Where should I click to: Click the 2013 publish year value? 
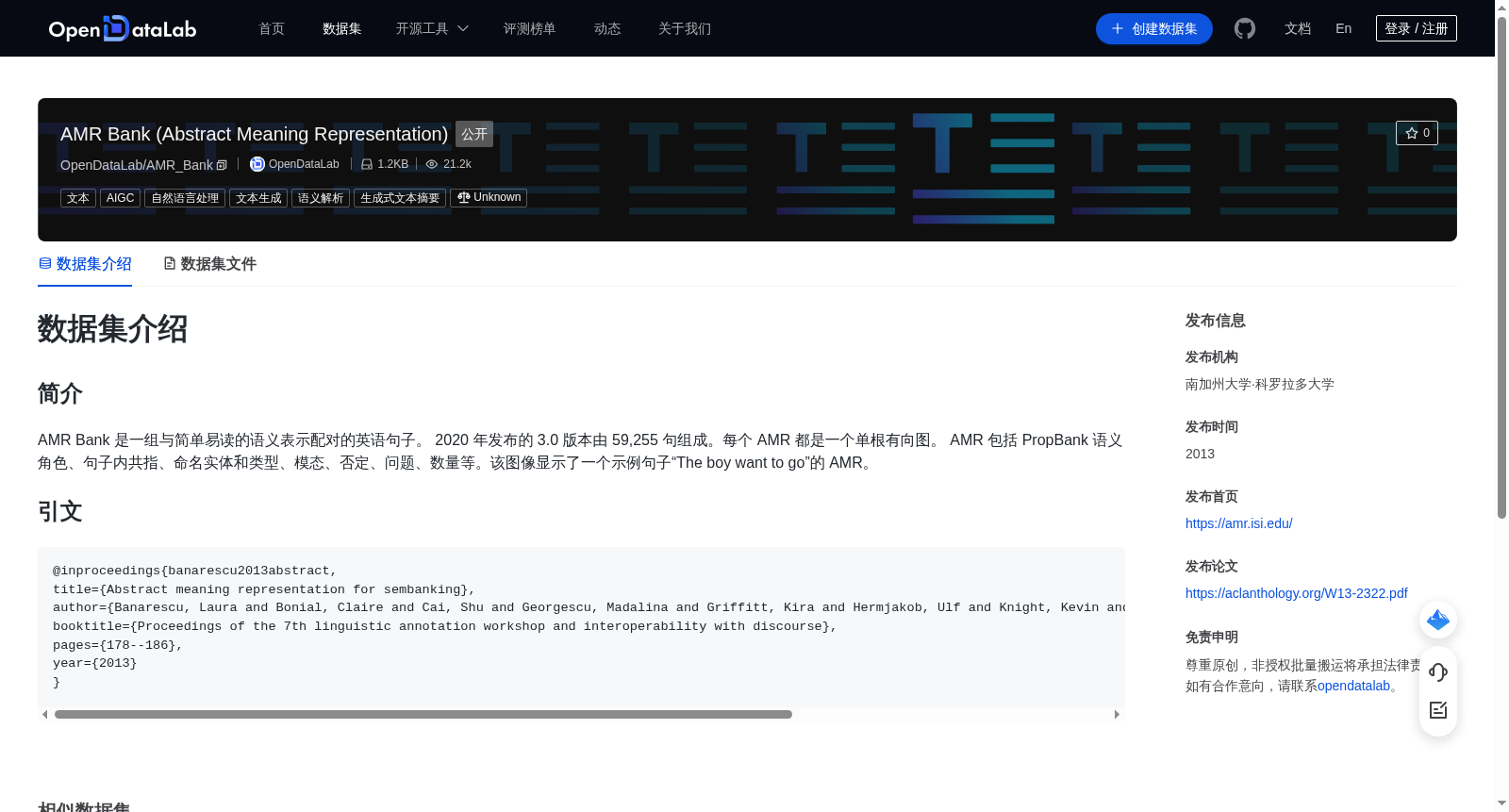1200,454
